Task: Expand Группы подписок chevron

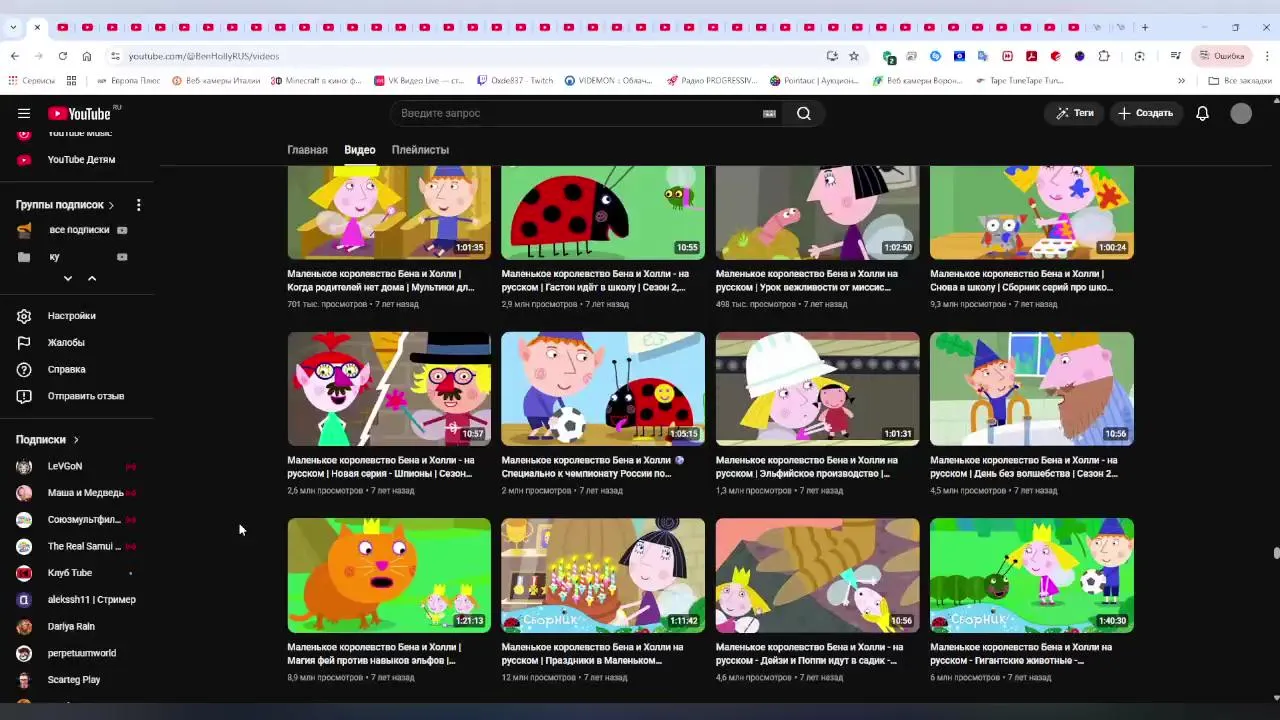Action: point(111,205)
